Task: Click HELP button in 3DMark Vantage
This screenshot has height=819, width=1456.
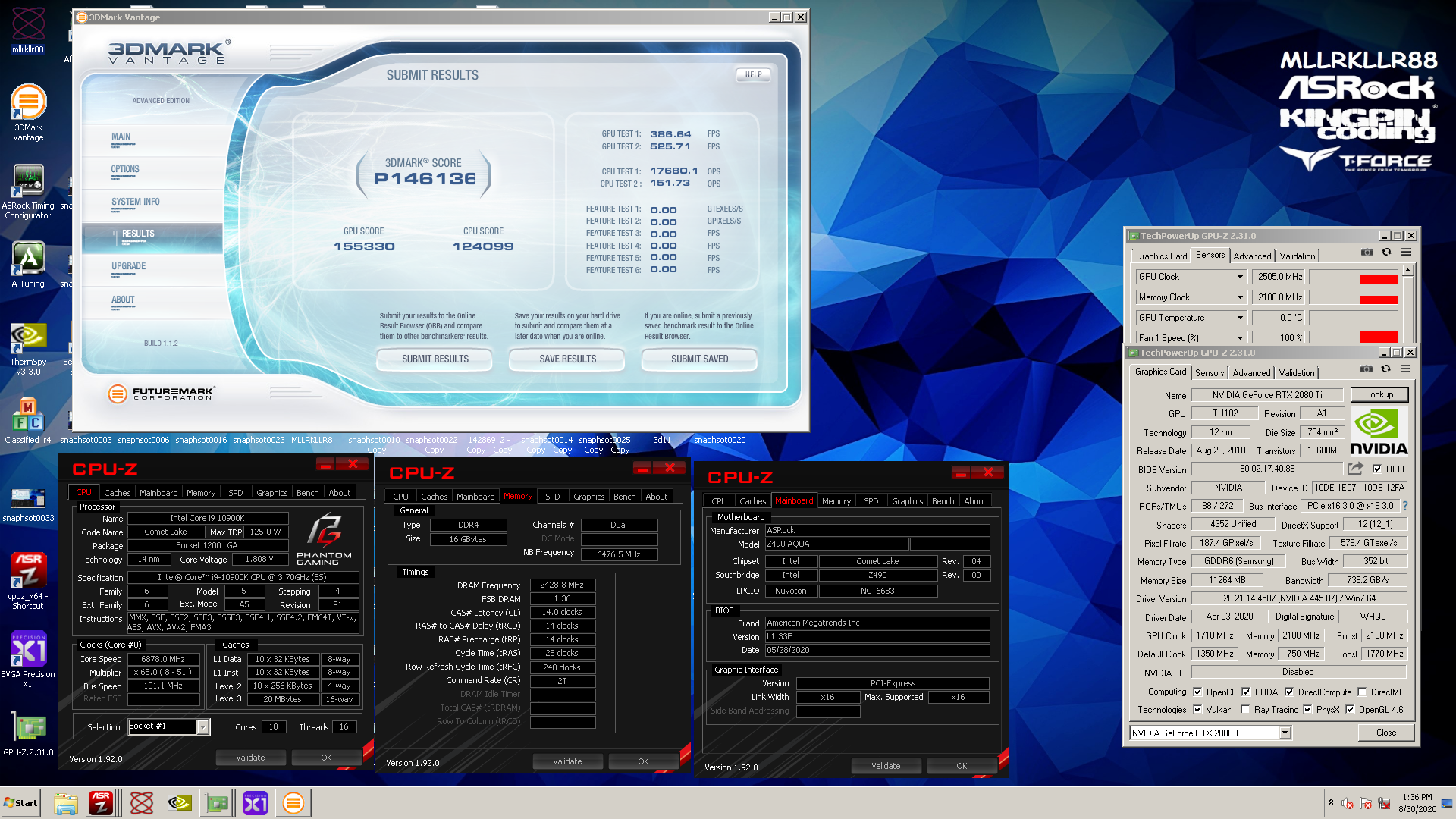Action: coord(753,74)
